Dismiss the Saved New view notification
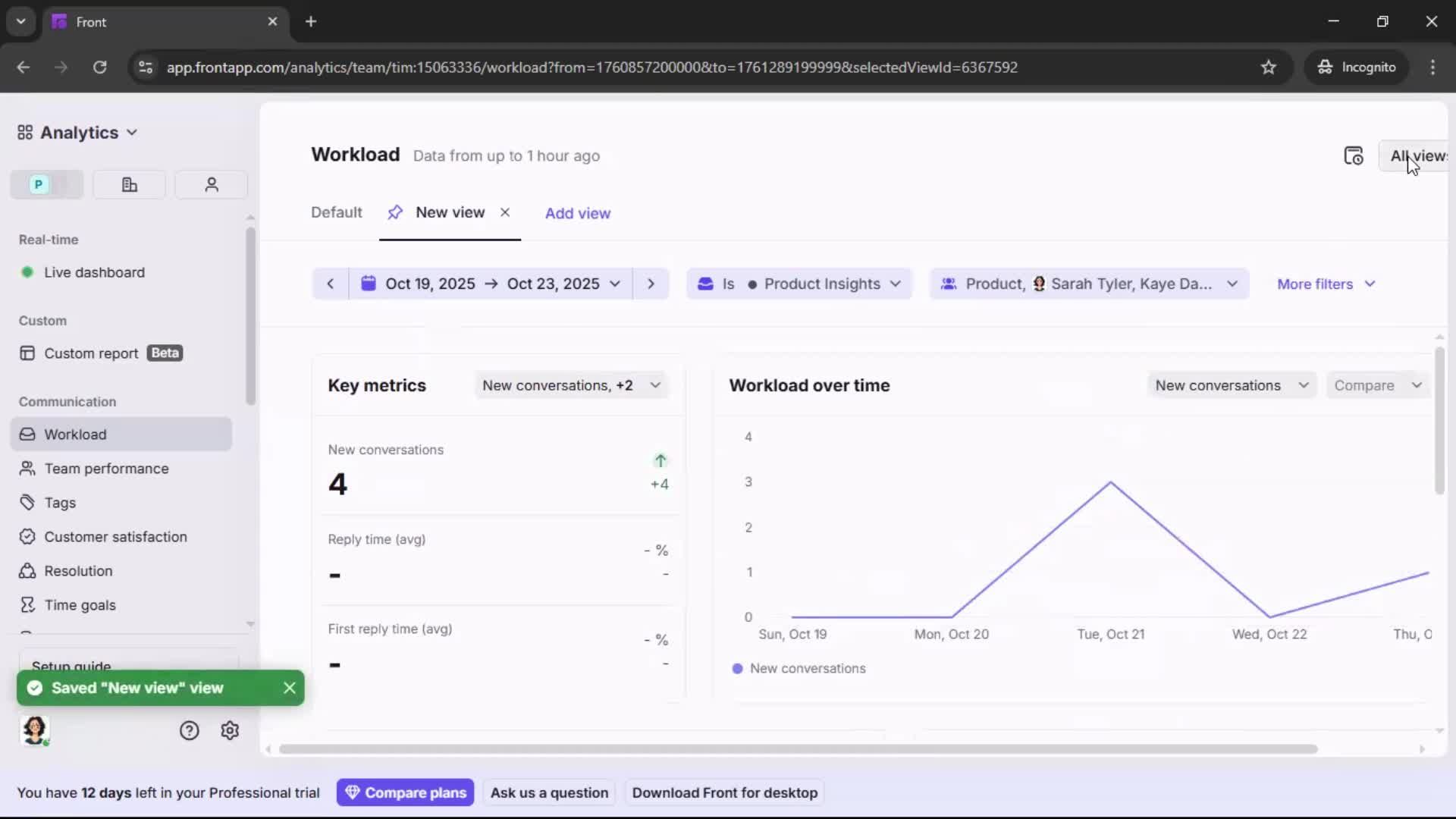 point(289,688)
